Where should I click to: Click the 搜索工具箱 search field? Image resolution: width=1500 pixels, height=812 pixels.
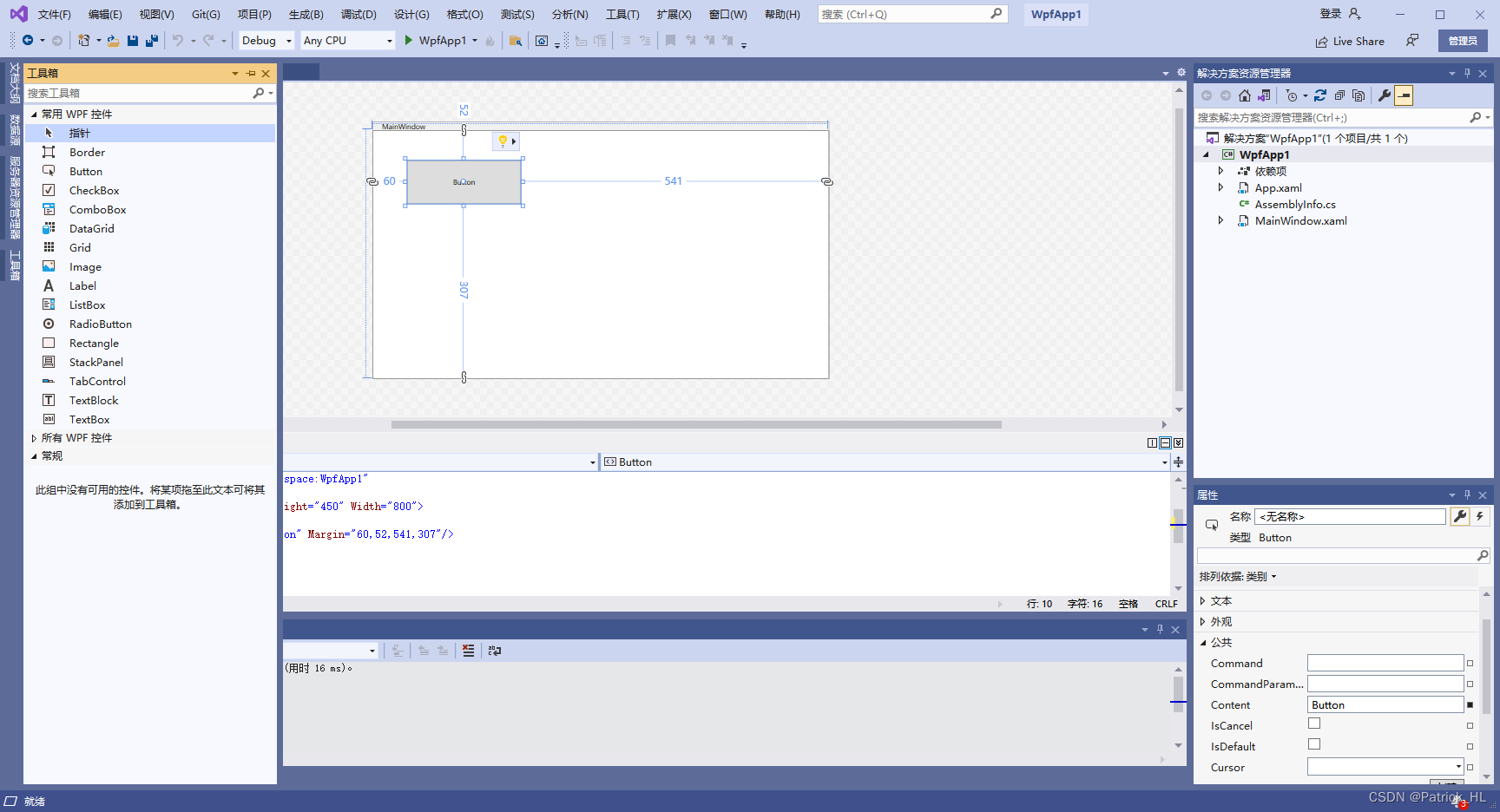tap(138, 93)
